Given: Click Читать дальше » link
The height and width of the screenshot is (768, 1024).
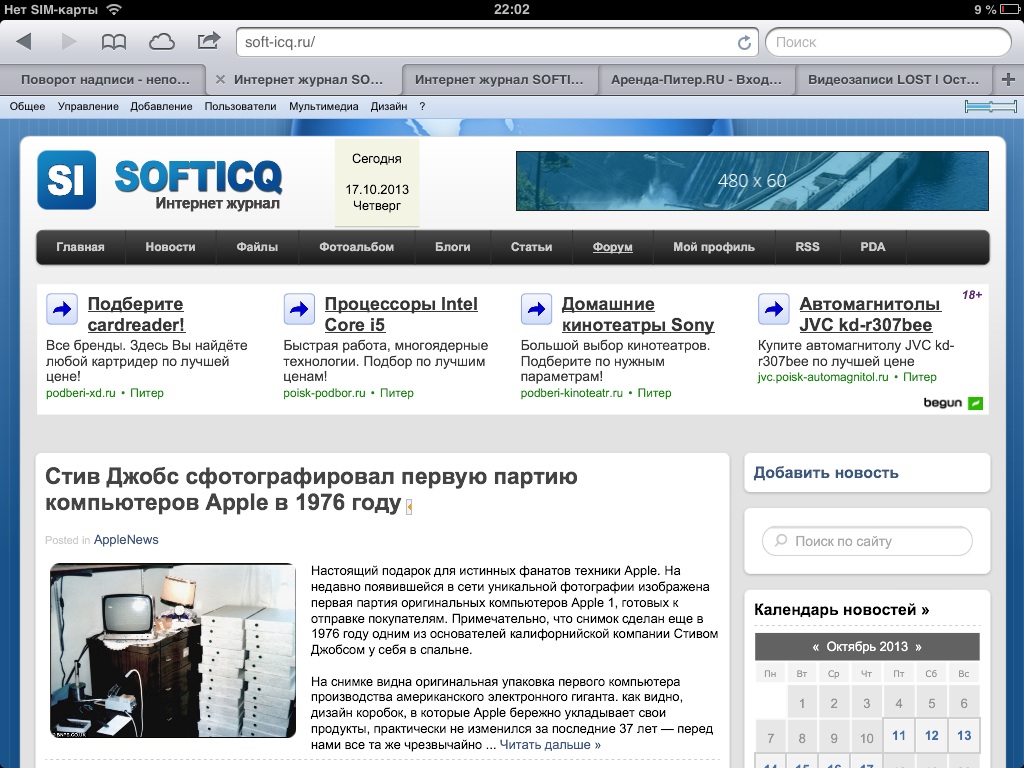Looking at the screenshot, I should point(550,745).
